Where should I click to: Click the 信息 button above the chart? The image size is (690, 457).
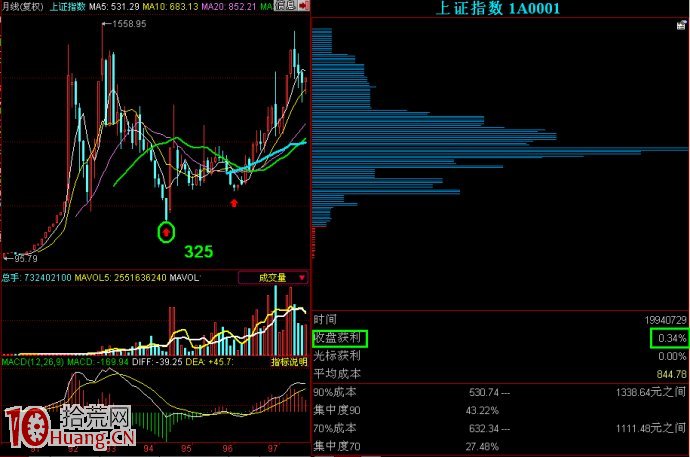coord(285,5)
